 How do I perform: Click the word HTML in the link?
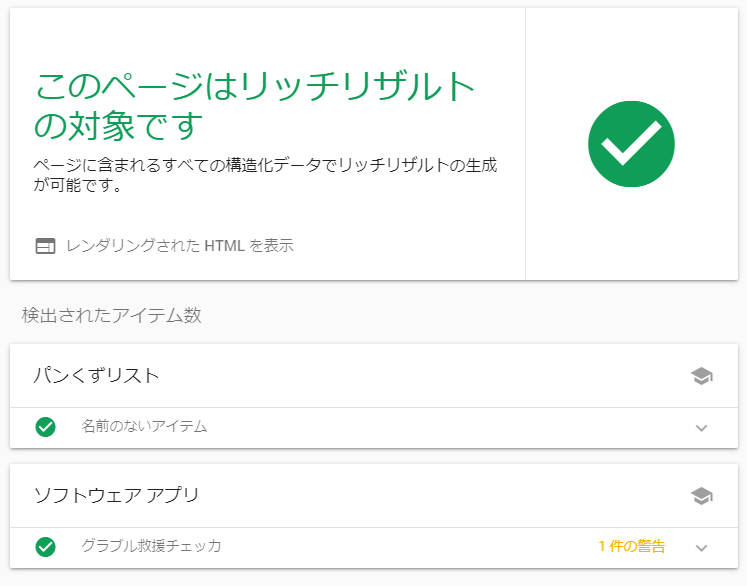click(224, 246)
